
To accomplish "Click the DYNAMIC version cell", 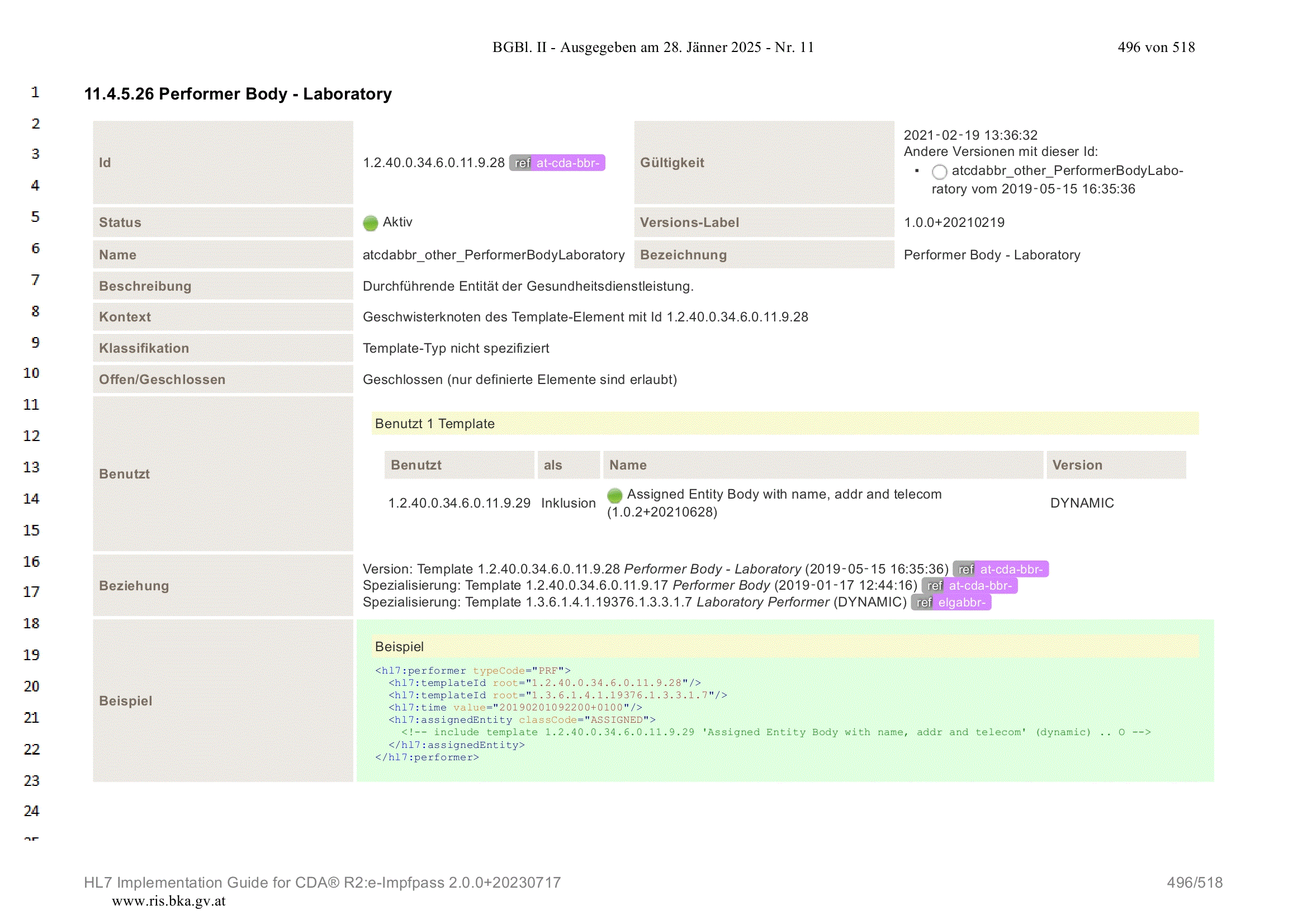I will 1082,503.
